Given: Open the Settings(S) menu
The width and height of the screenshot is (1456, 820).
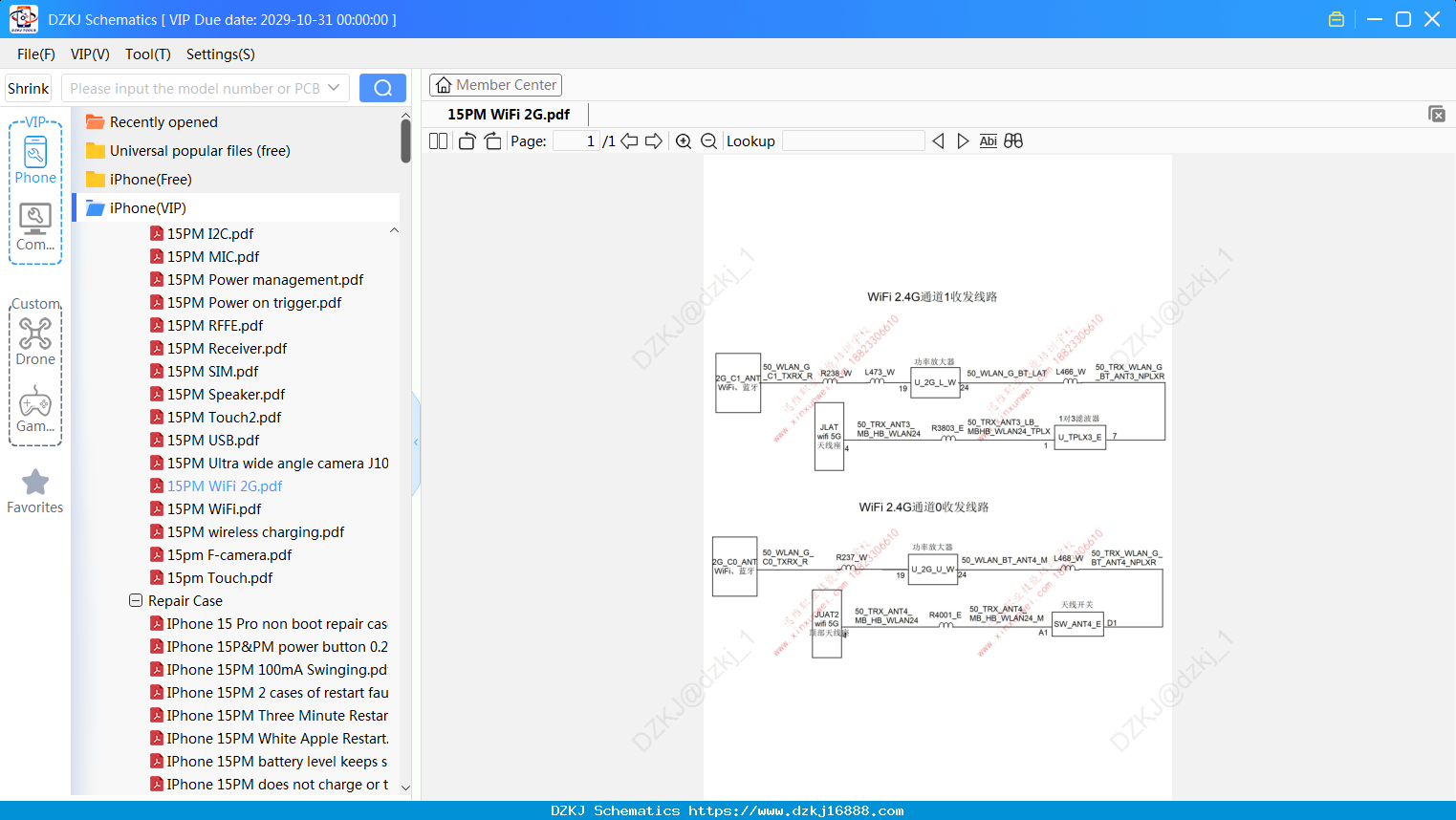Looking at the screenshot, I should point(221,54).
